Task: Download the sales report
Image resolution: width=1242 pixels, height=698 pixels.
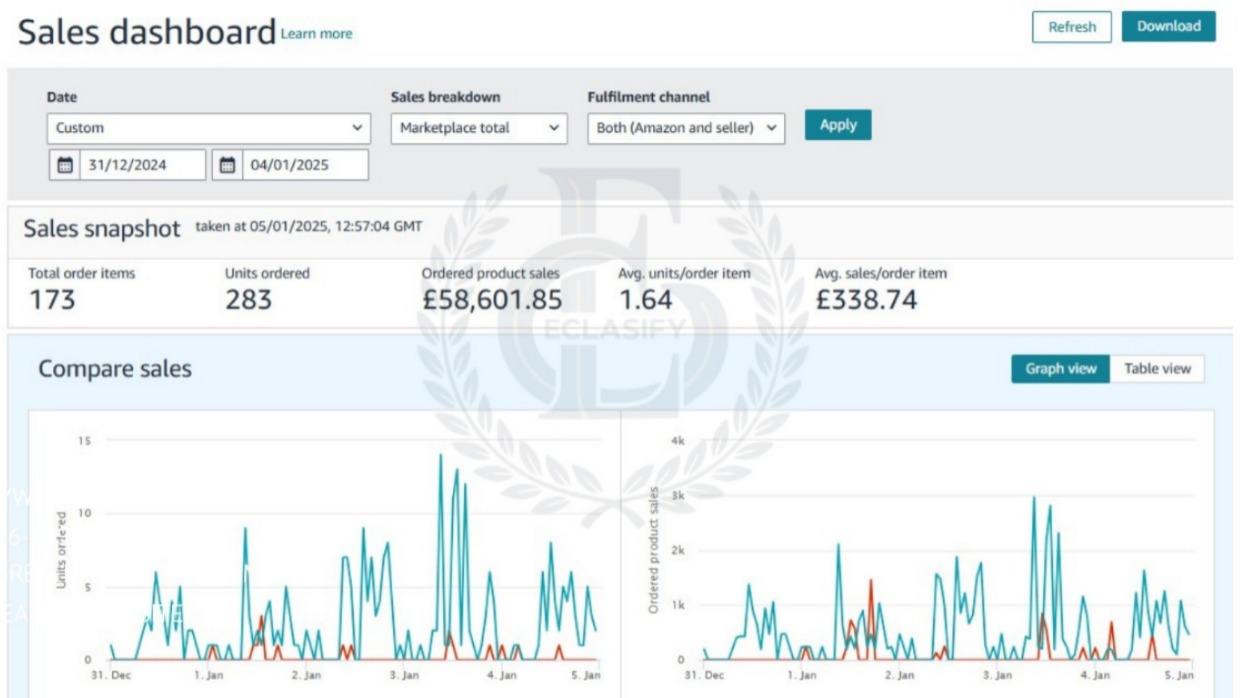Action: click(x=1168, y=26)
